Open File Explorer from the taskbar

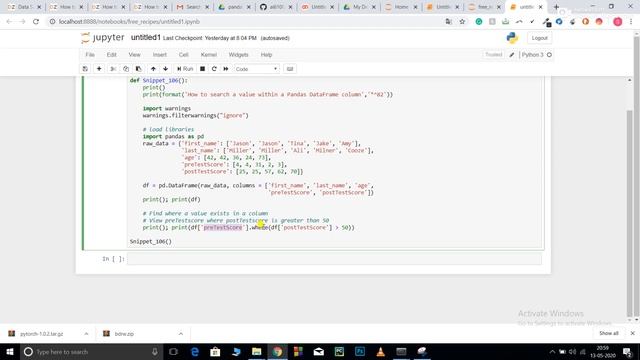click(x=256, y=351)
